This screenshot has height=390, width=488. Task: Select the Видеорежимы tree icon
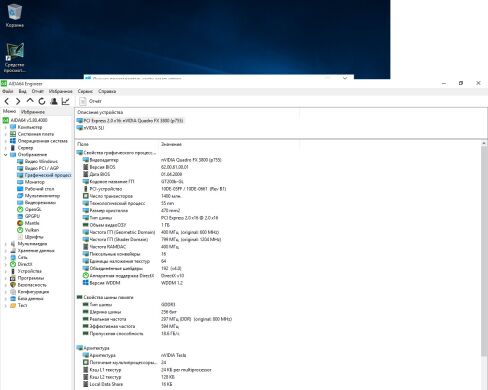(20, 203)
